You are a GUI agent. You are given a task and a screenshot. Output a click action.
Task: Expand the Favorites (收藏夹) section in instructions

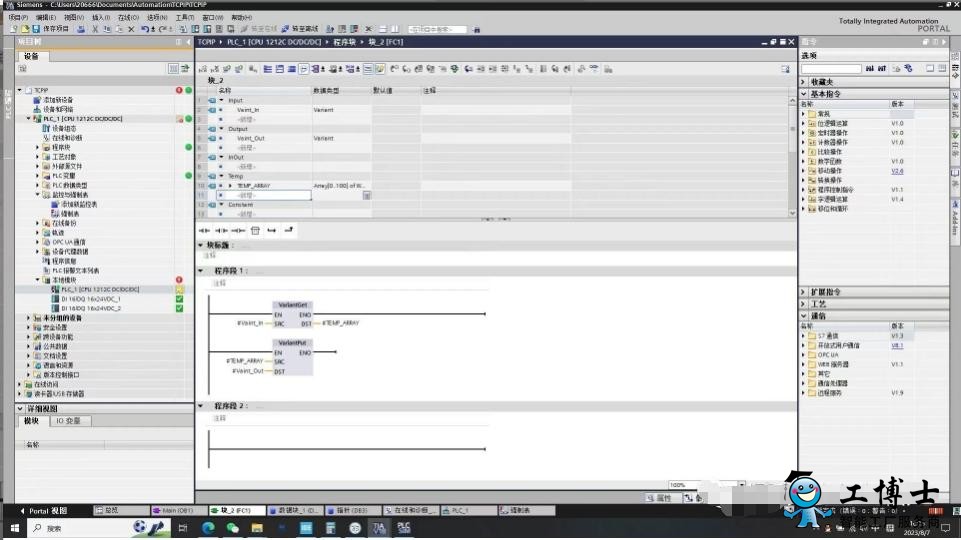point(803,82)
